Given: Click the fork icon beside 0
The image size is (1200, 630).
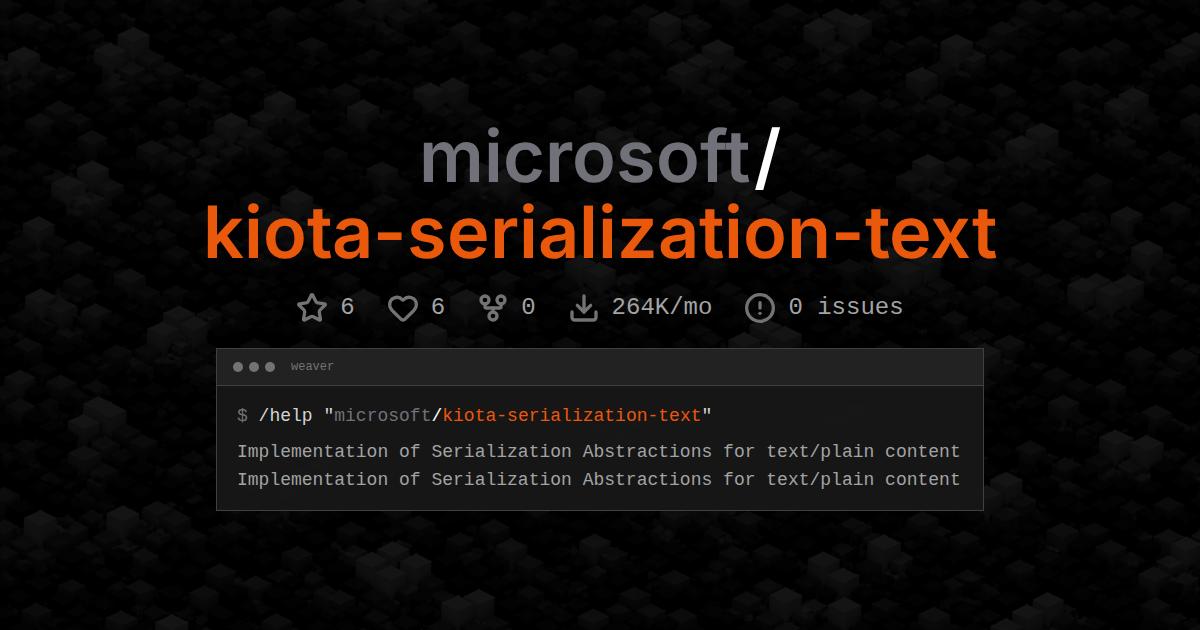Looking at the screenshot, I should [492, 307].
